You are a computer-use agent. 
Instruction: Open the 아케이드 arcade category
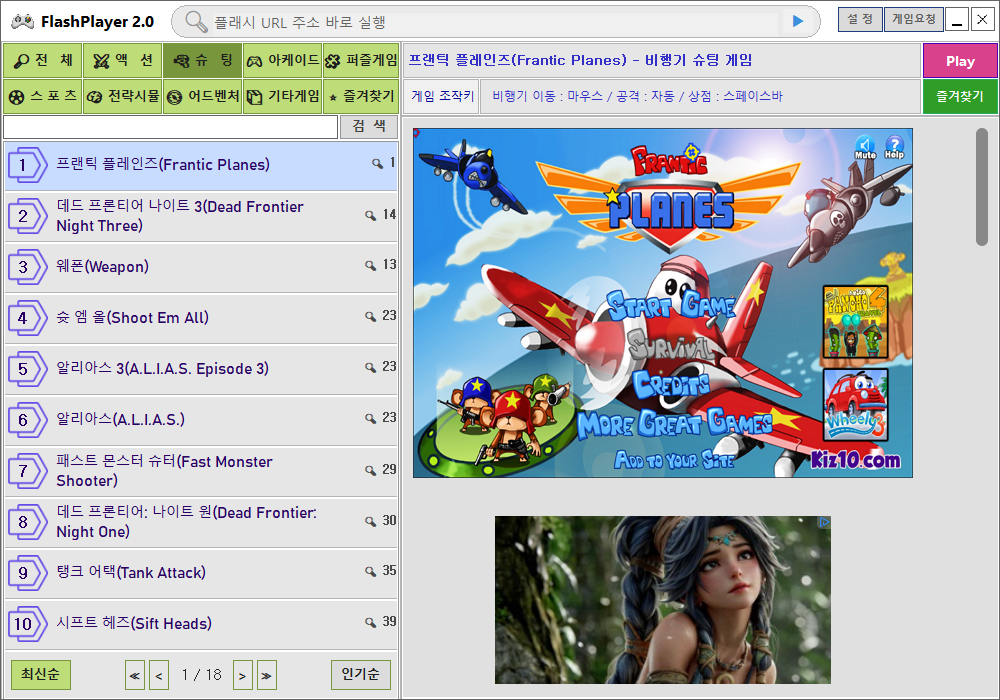[x=283, y=61]
